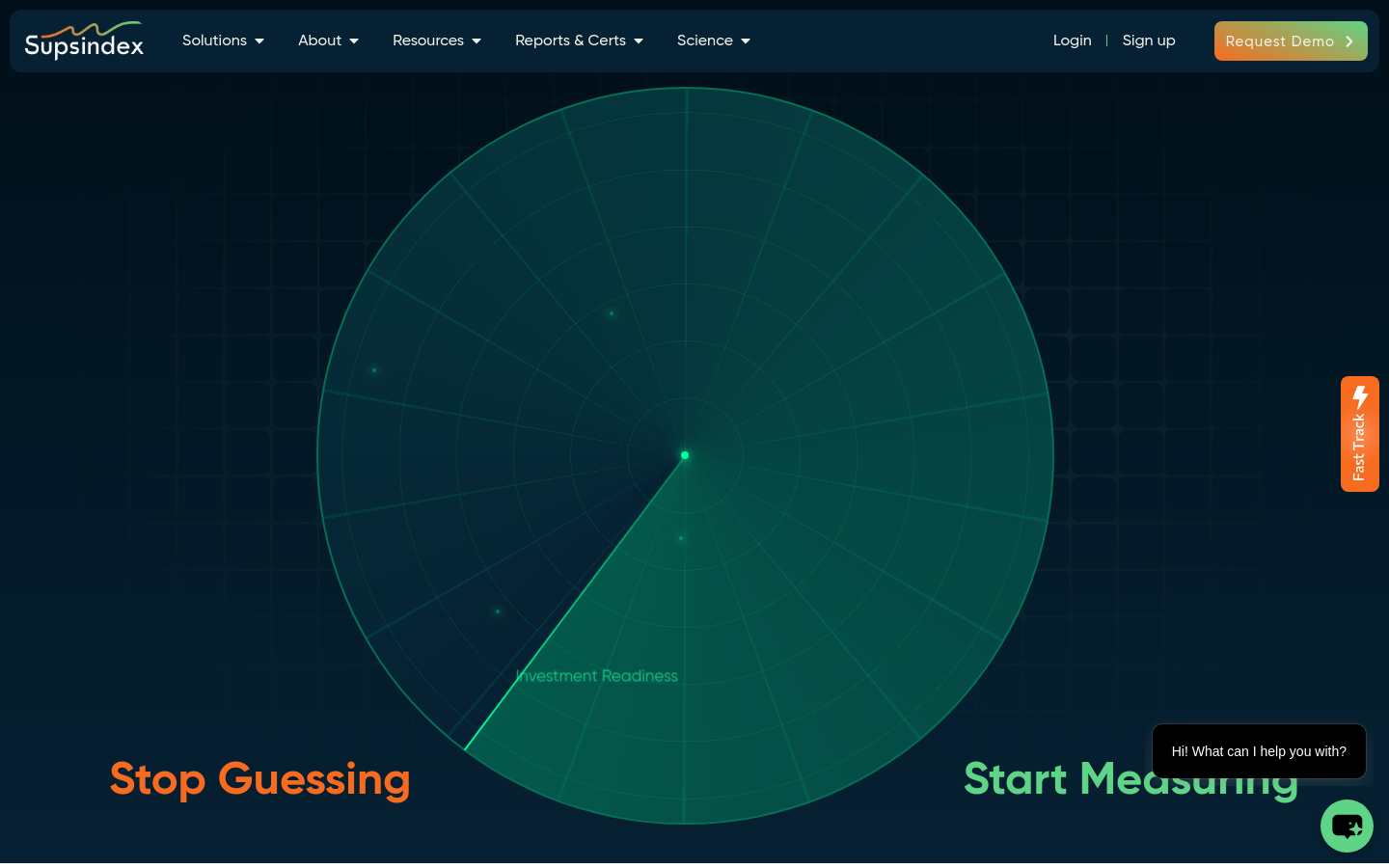Click the chat greeting message popup
The image size is (1389, 868).
[1259, 751]
